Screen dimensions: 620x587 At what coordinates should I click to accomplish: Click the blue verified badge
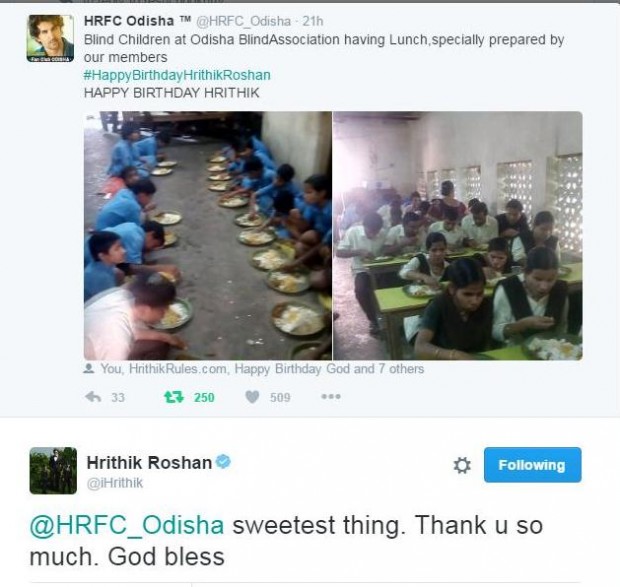(223, 461)
